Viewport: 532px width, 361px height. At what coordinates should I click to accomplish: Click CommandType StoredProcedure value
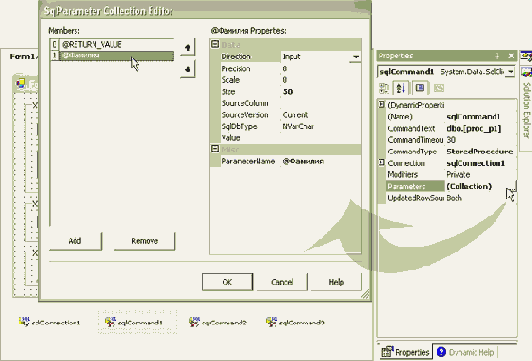click(x=480, y=151)
